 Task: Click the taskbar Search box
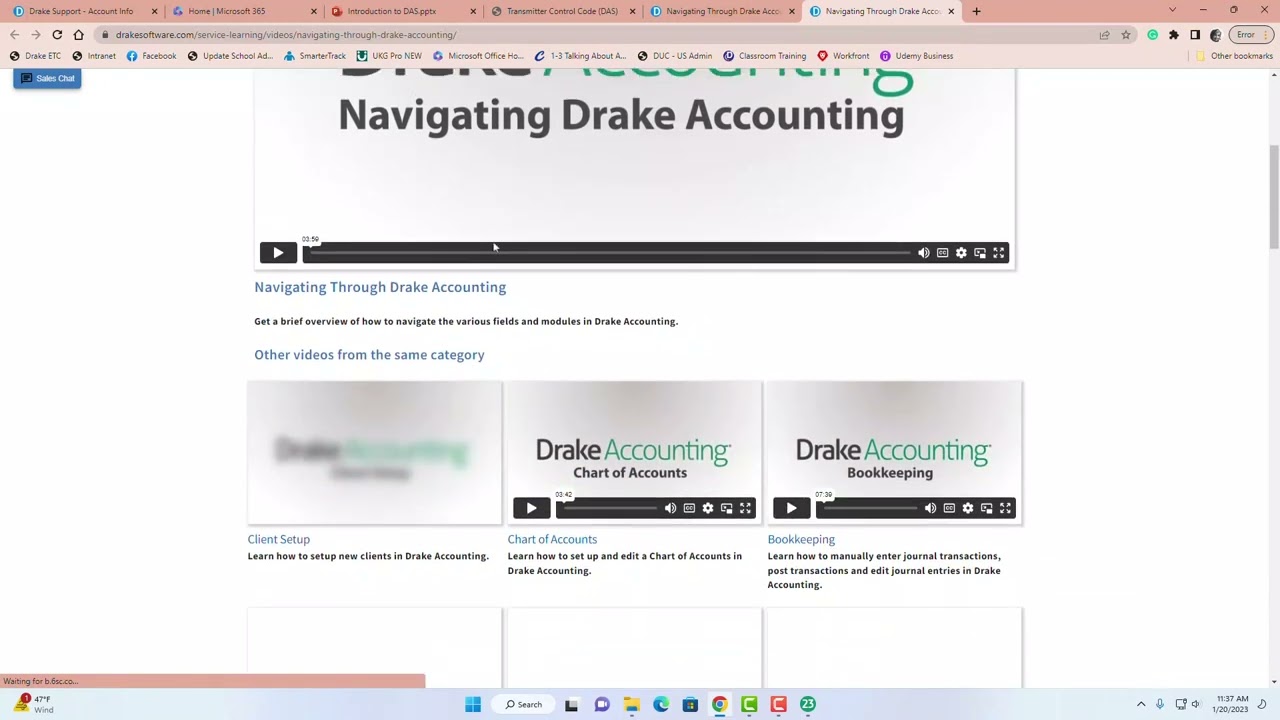[x=524, y=705]
